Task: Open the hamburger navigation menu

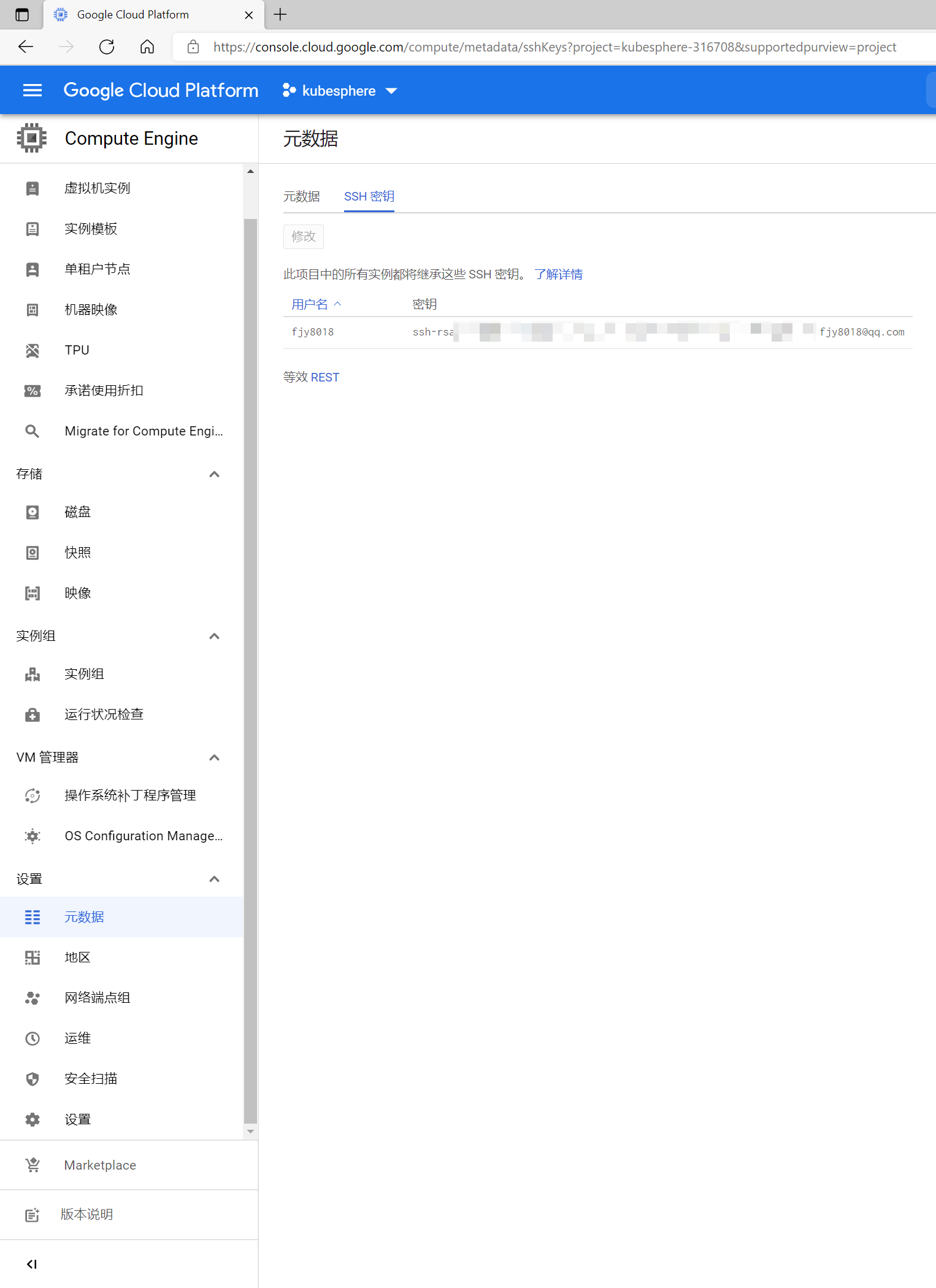Action: pyautogui.click(x=32, y=91)
